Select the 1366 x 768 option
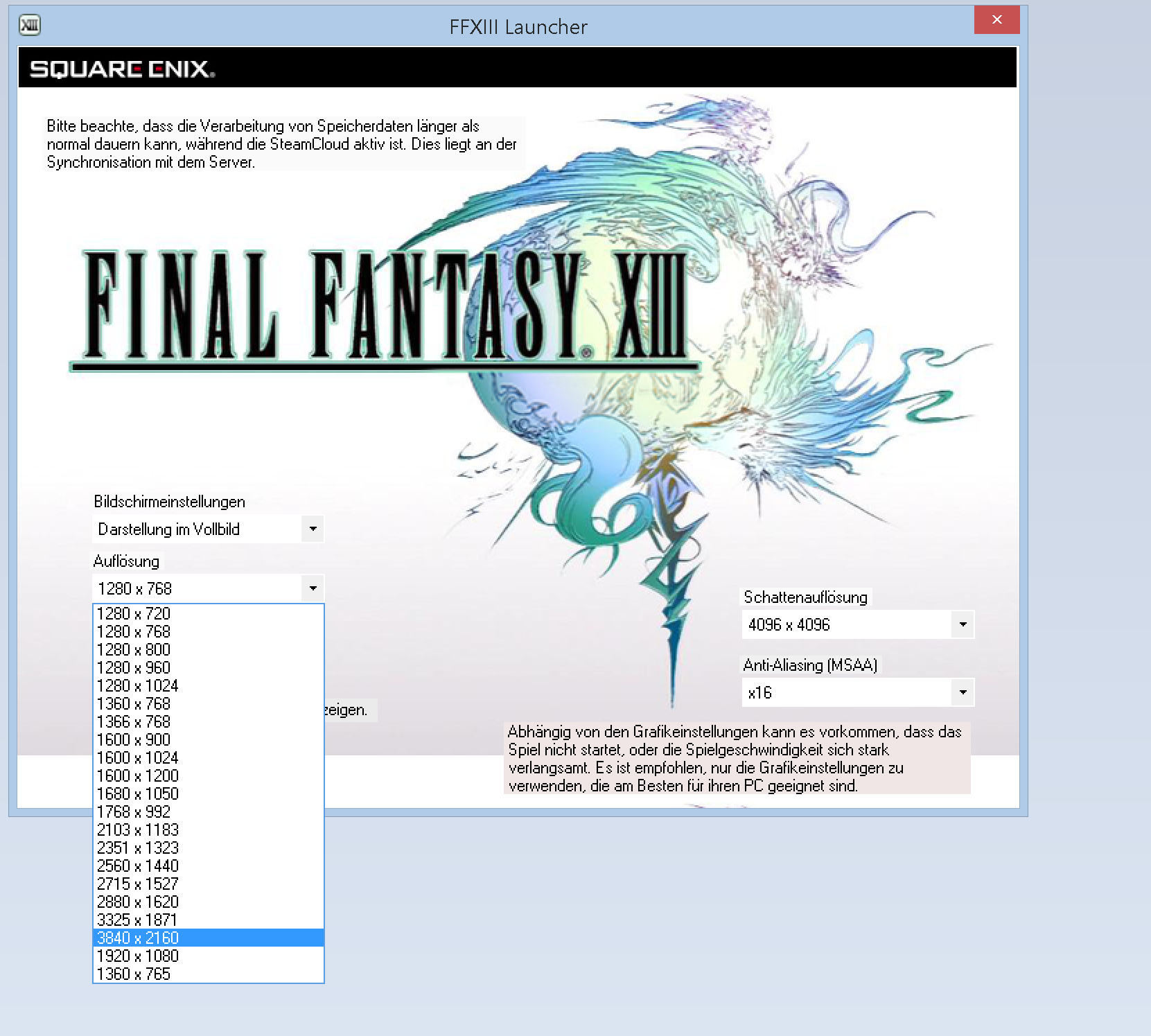This screenshot has width=1151, height=1036. [209, 721]
